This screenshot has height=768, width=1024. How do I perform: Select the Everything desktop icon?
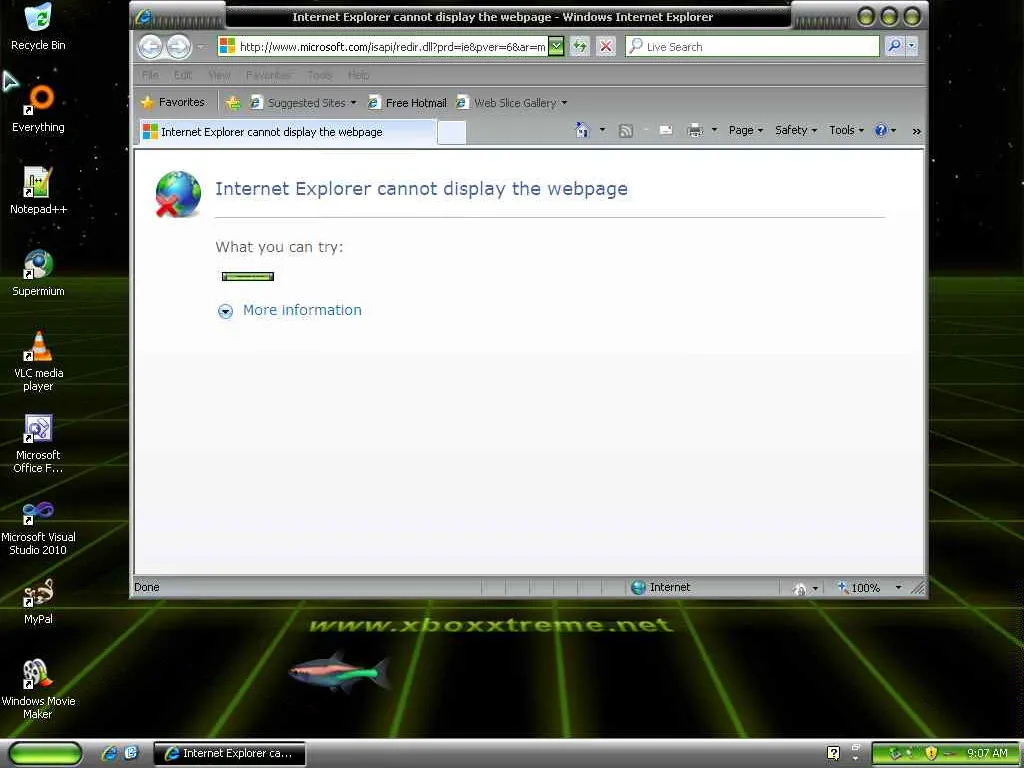38,109
